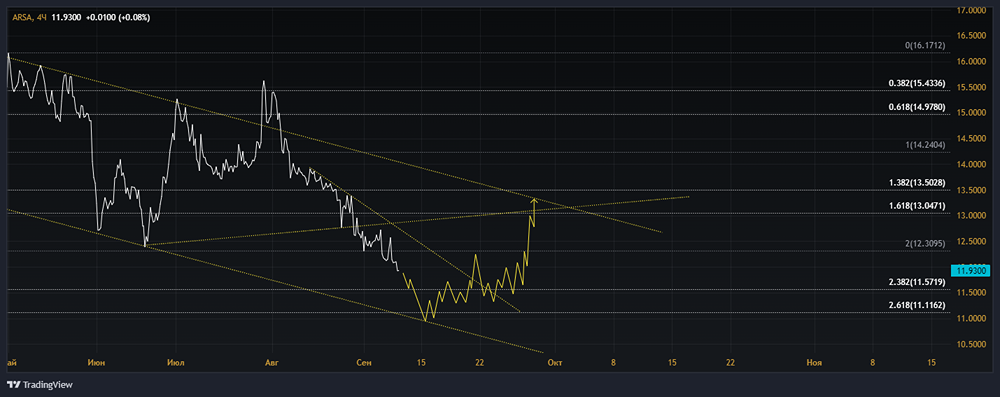Click 11.0000 on the price axis
The height and width of the screenshot is (397, 1000).
pos(971,318)
